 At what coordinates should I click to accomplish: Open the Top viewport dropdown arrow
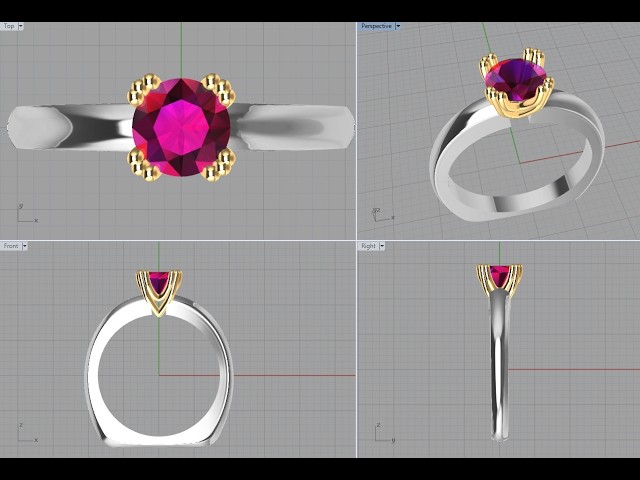click(21, 26)
